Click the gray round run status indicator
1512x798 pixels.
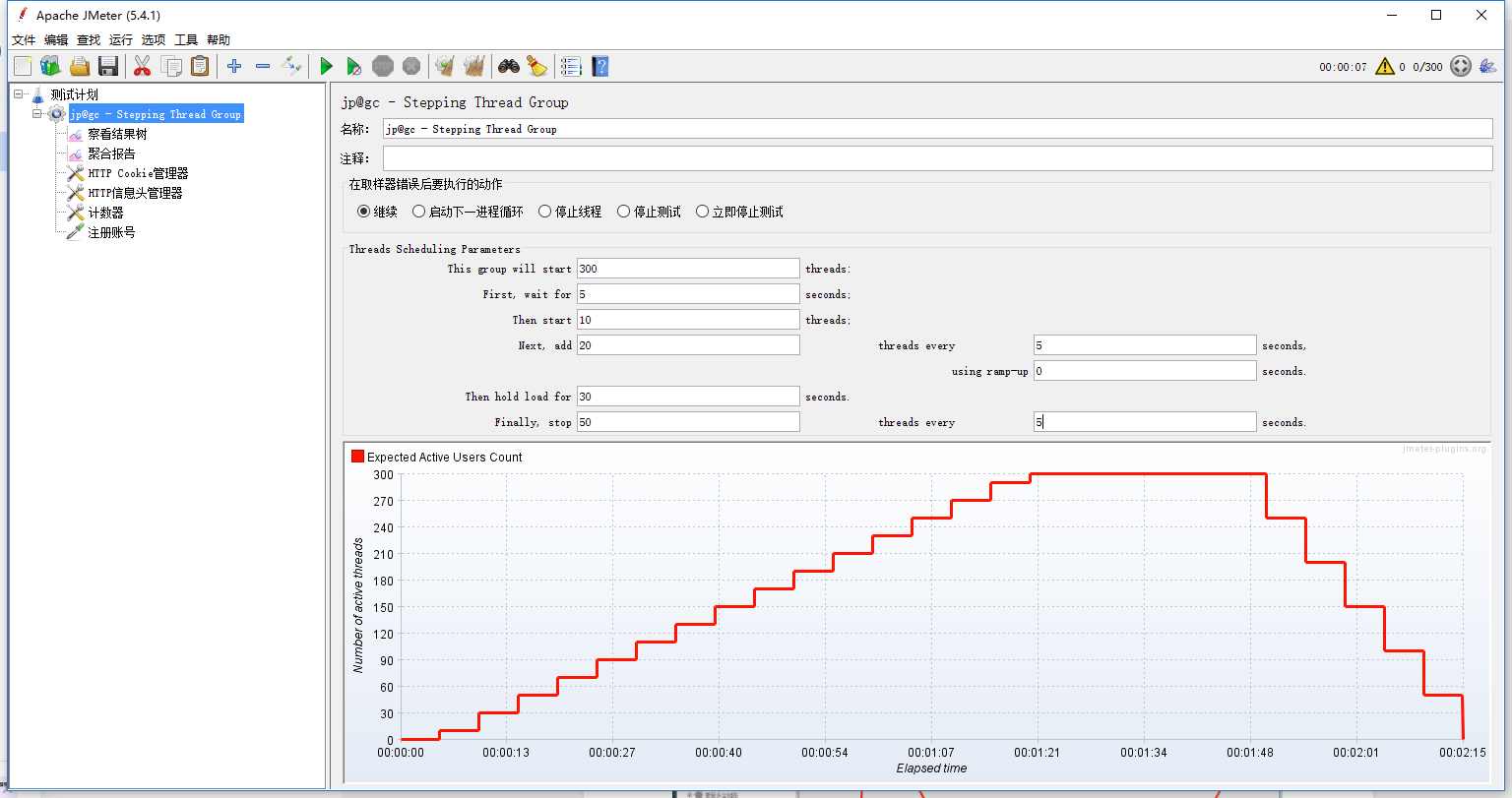(x=1461, y=66)
